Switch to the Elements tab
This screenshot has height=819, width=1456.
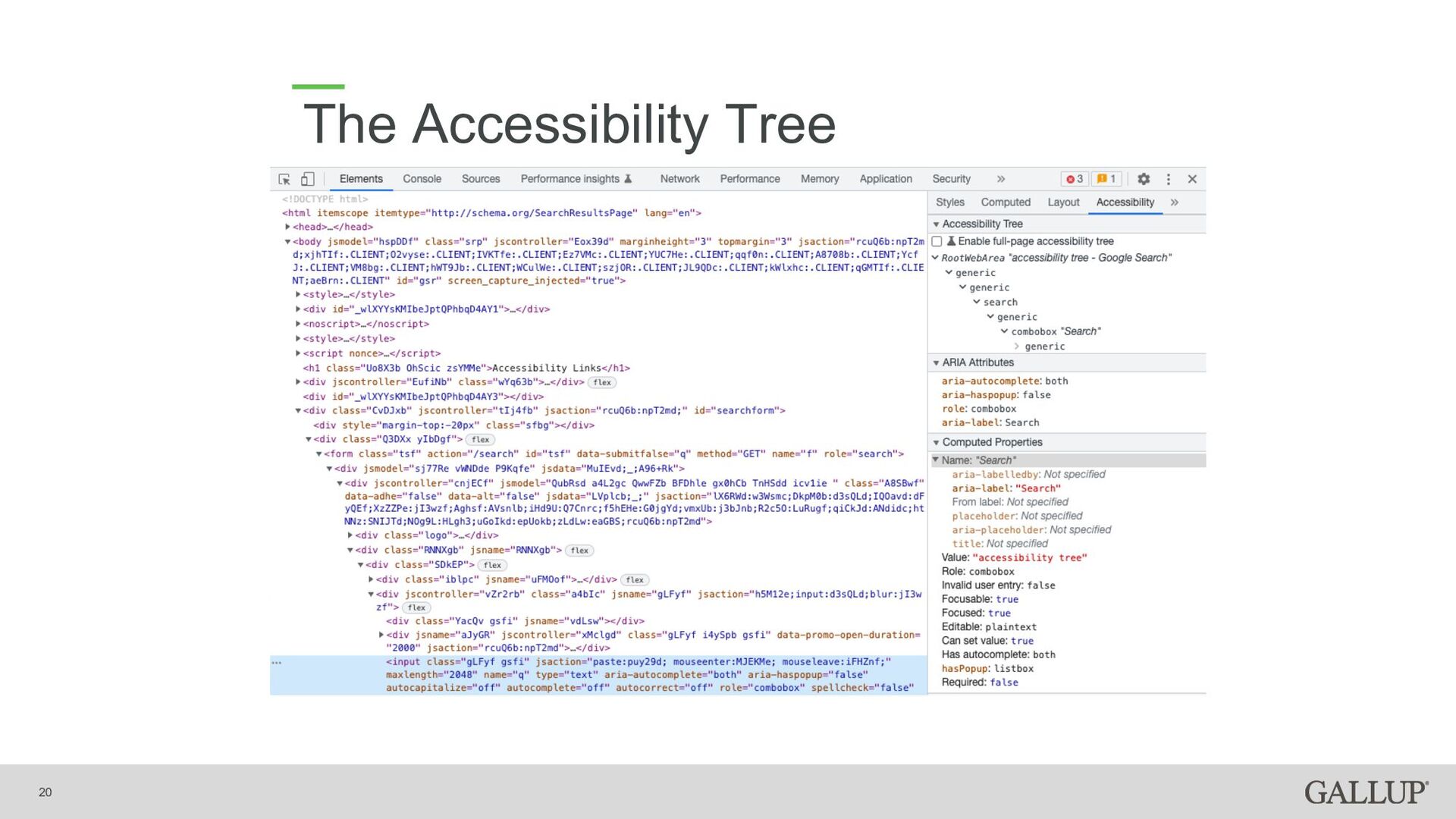click(x=361, y=179)
